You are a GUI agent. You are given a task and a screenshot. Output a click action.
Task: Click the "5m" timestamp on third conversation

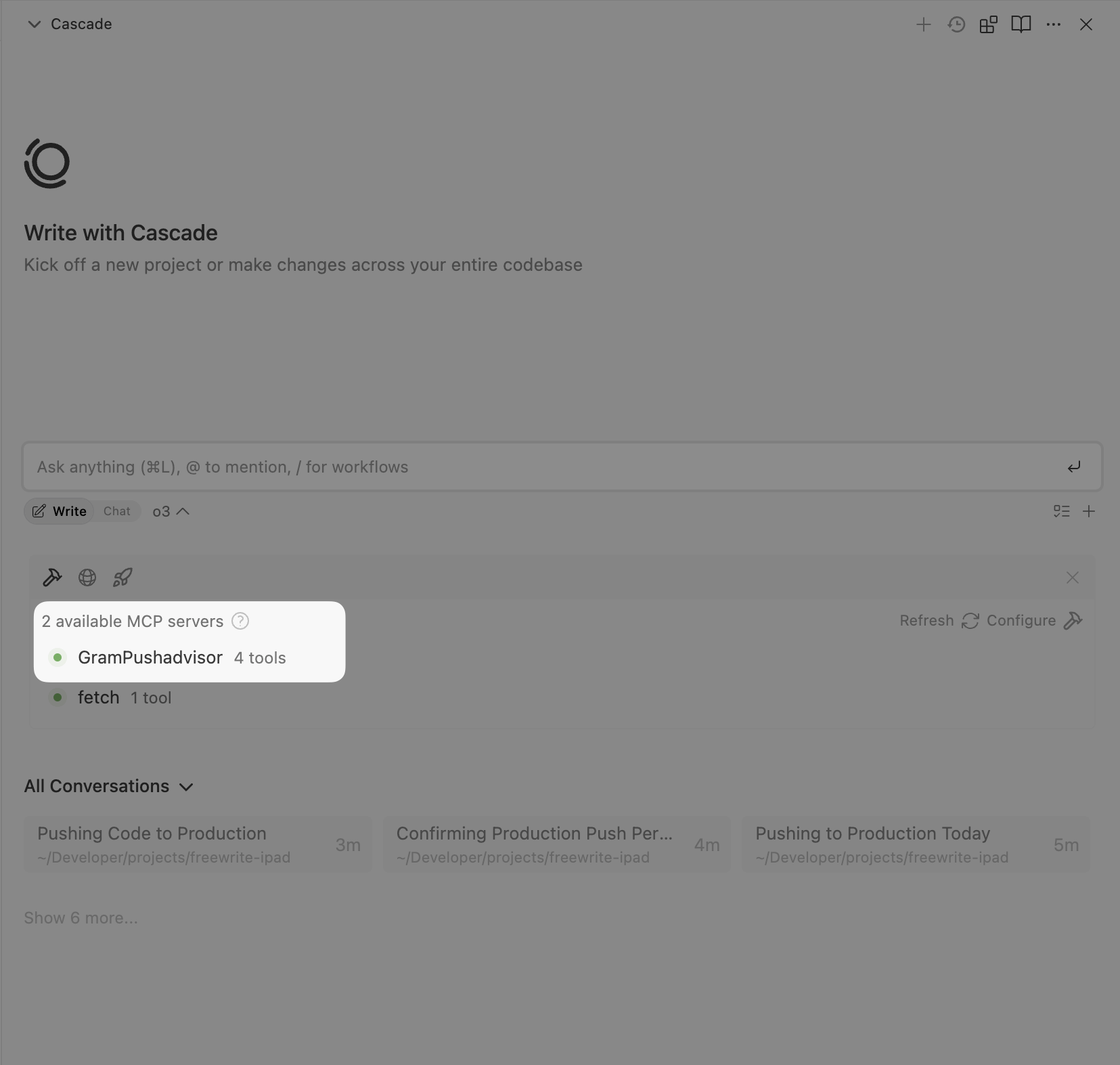(1066, 845)
